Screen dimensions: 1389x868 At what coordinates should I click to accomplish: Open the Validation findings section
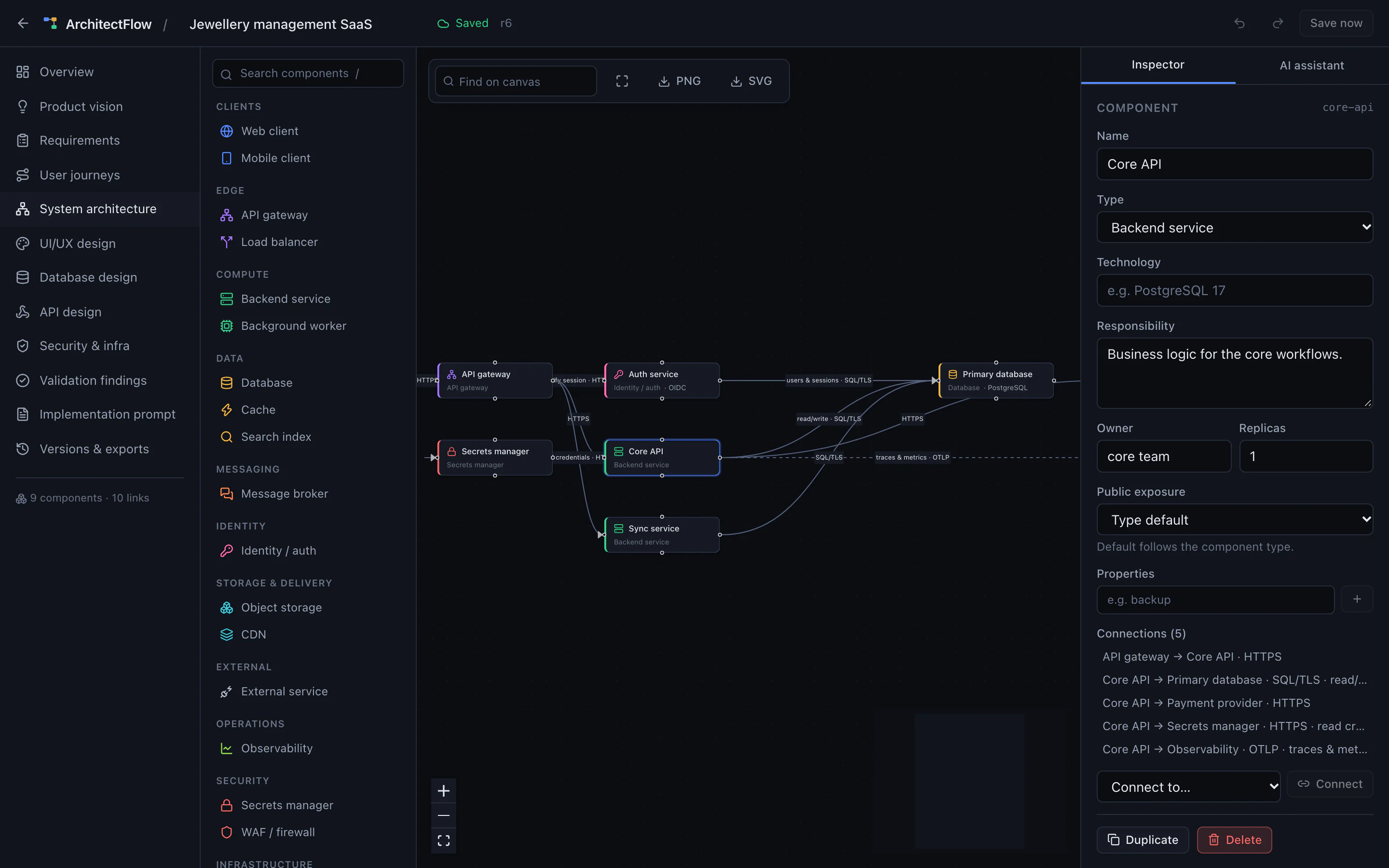(x=100, y=380)
